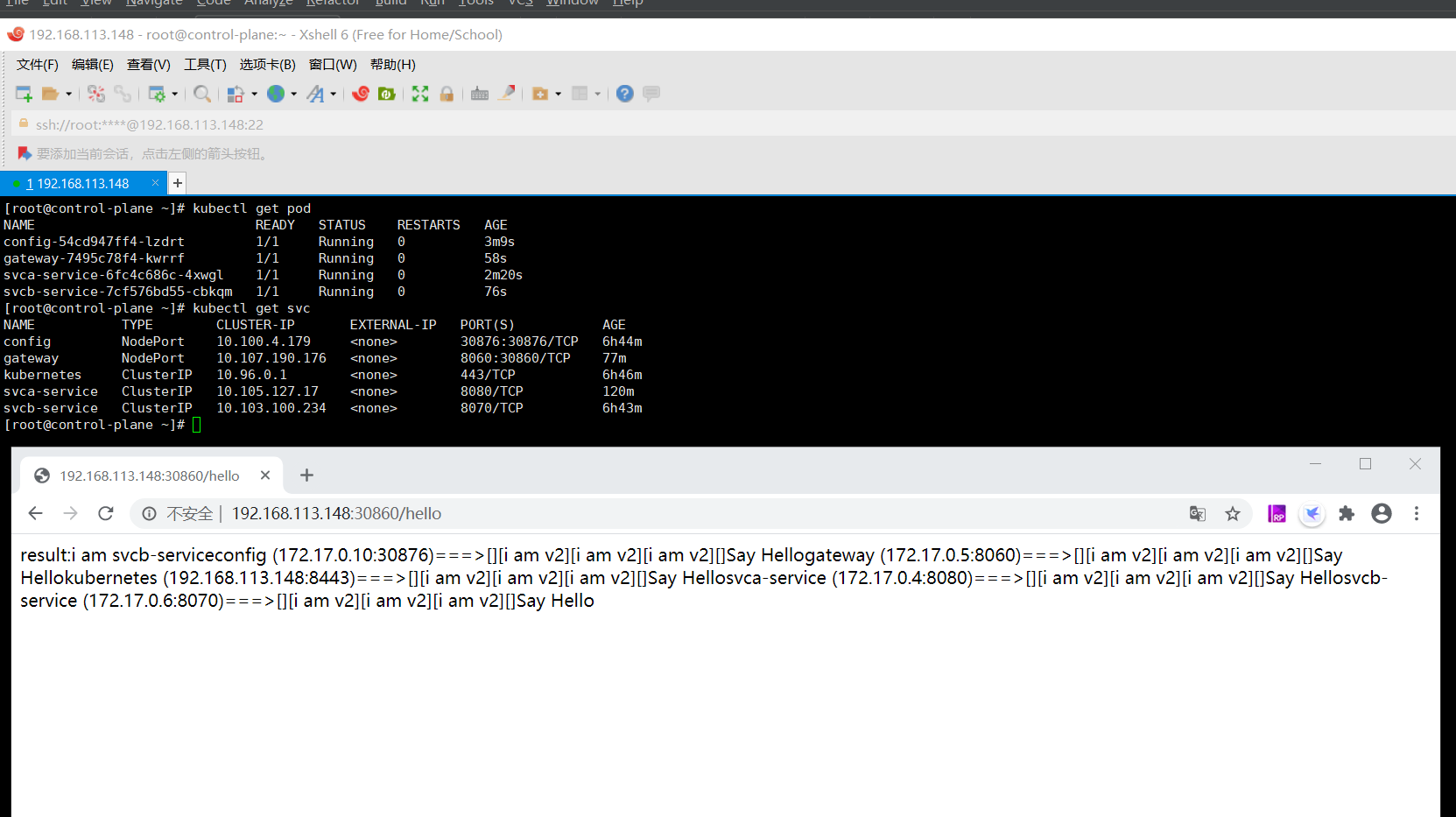
Task: Click the browser profile avatar icon
Action: tap(1382, 514)
